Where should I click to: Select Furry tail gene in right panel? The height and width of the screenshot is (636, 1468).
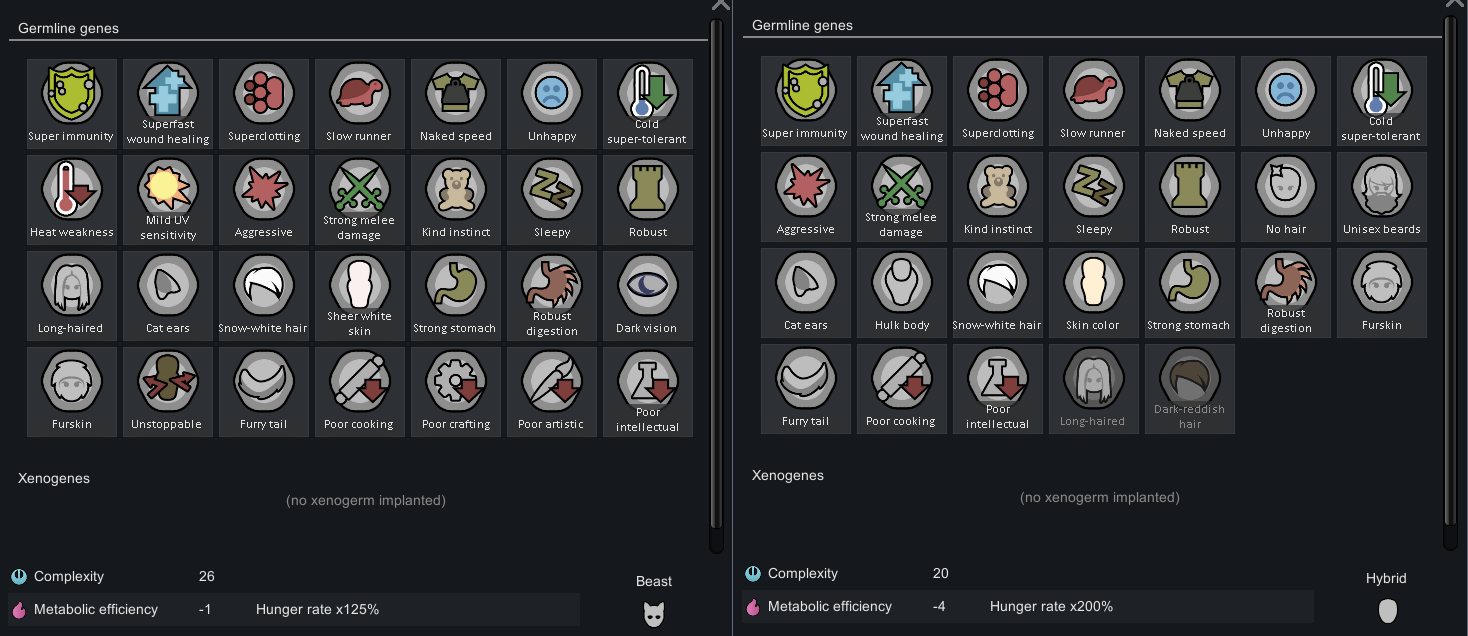point(806,389)
